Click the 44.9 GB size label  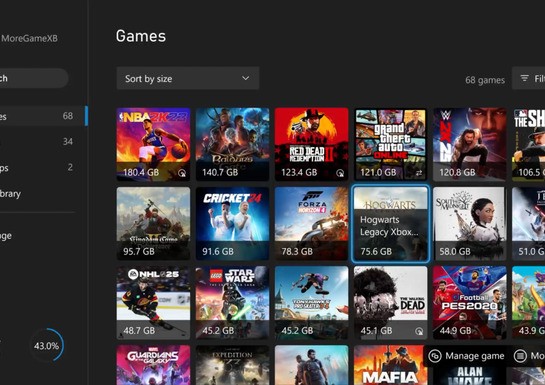(455, 330)
